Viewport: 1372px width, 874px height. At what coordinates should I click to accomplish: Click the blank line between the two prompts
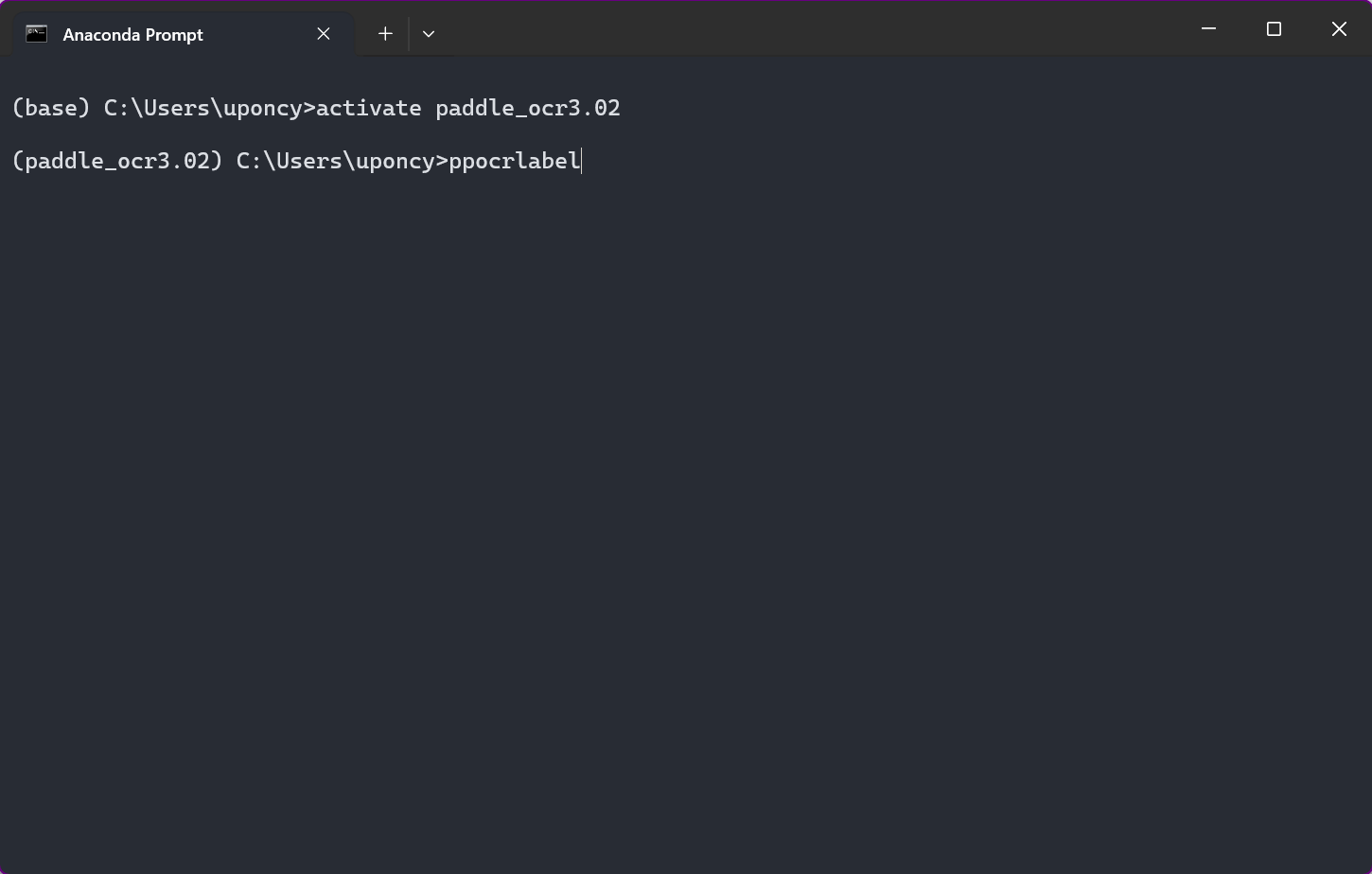coord(378,134)
